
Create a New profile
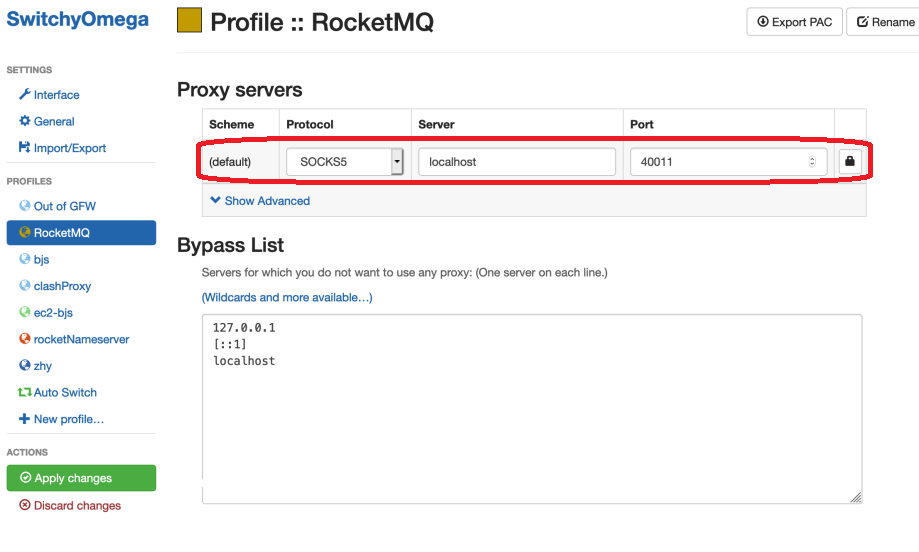coord(69,419)
